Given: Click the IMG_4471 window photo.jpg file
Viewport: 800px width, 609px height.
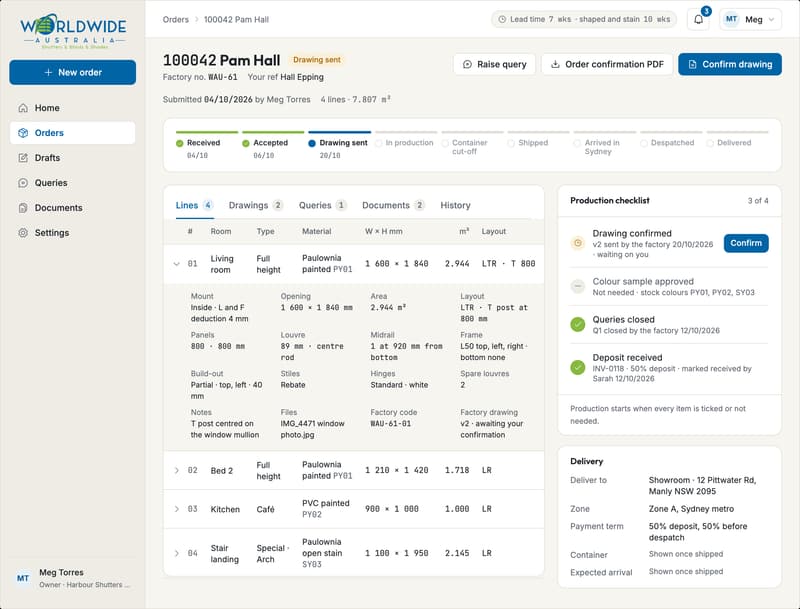Looking at the screenshot, I should coord(312,429).
